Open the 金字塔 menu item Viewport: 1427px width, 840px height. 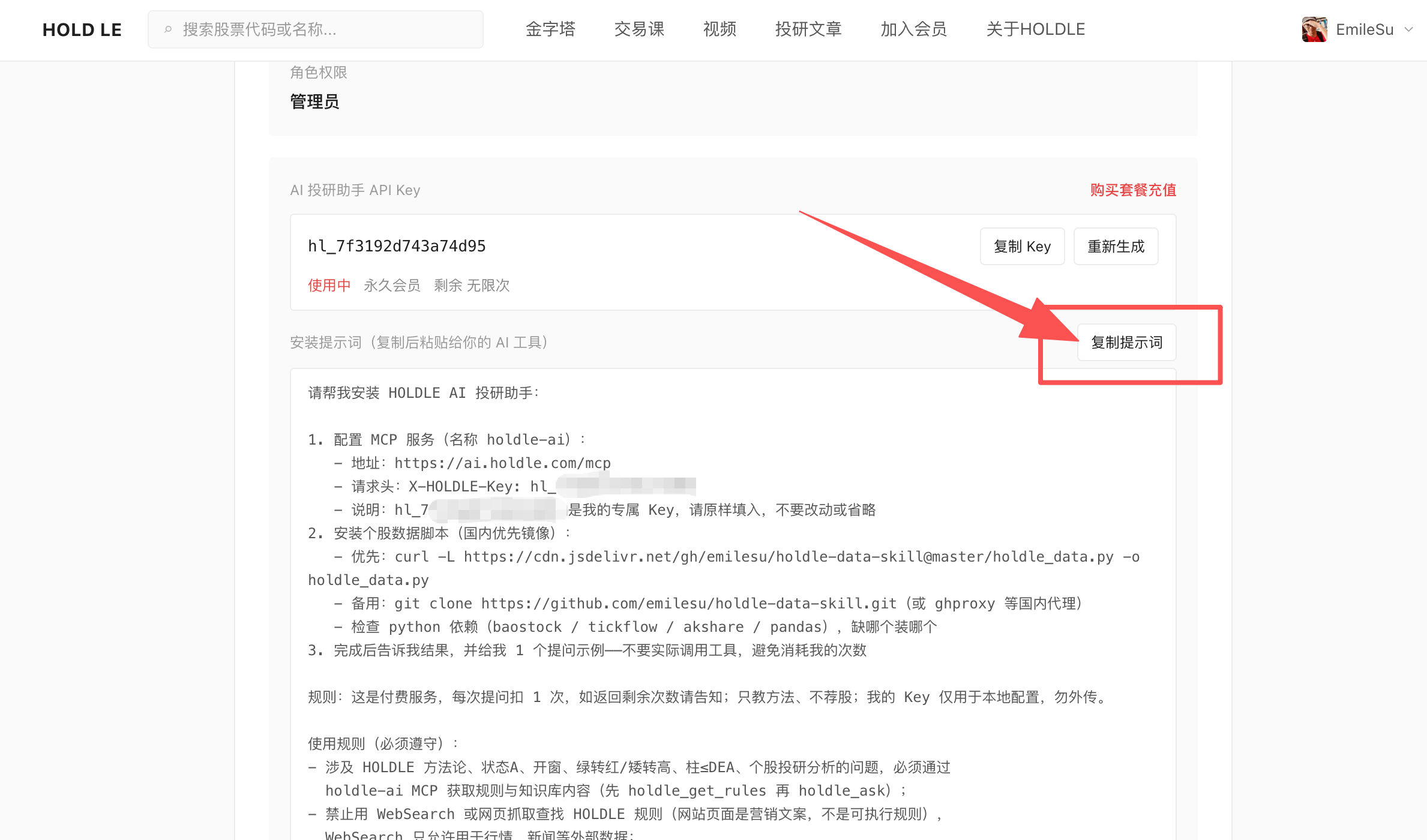550,29
